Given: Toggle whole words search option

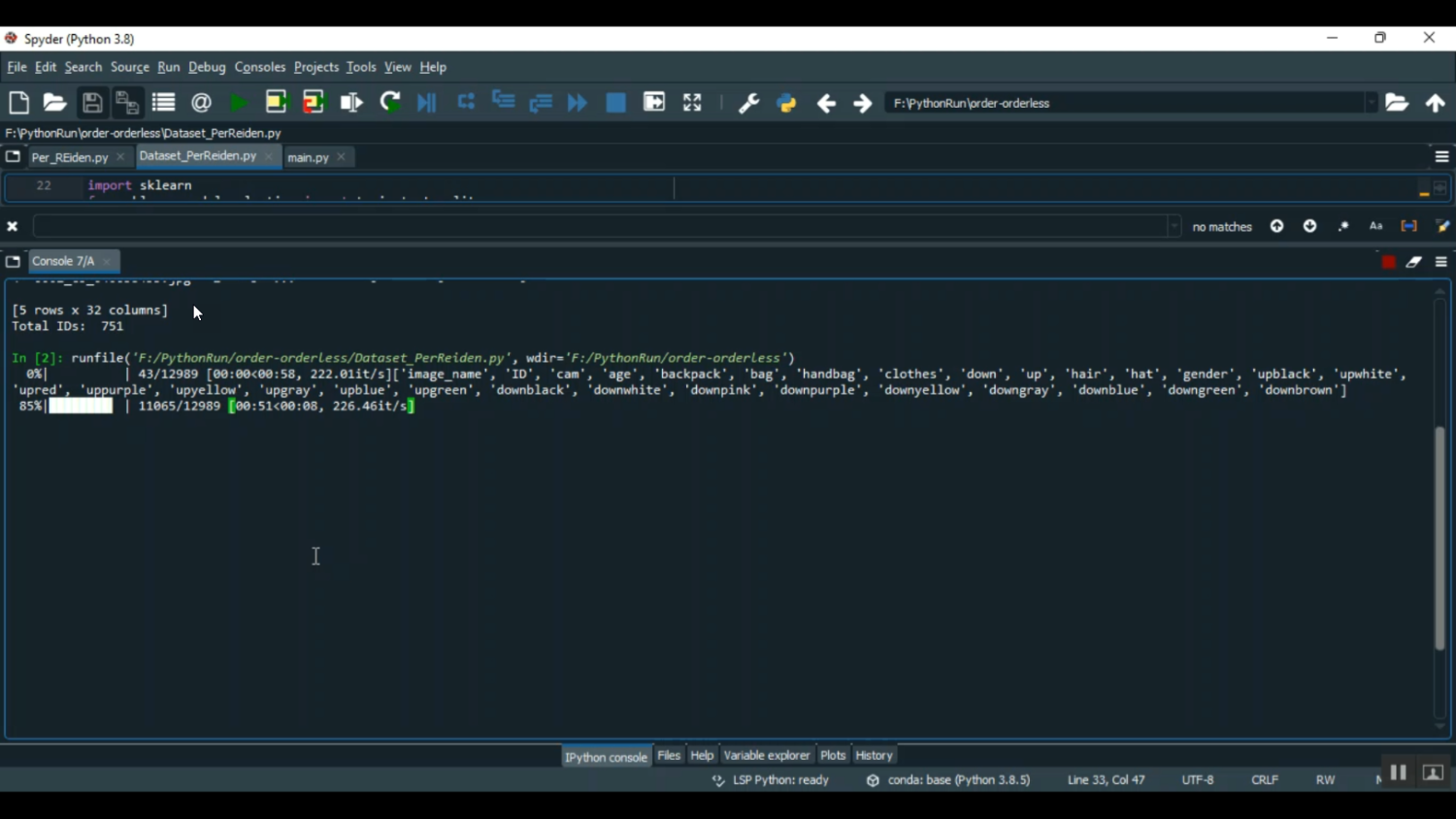Looking at the screenshot, I should click(1408, 226).
